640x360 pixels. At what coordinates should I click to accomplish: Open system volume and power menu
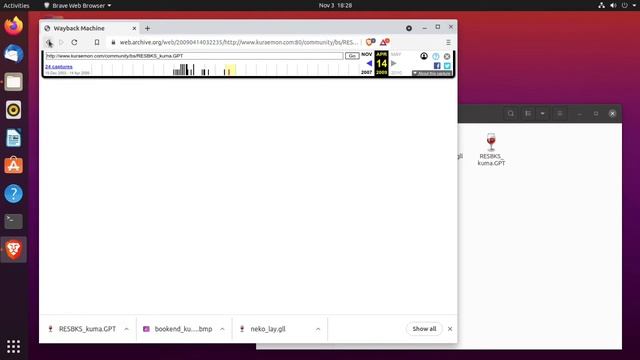point(618,5)
